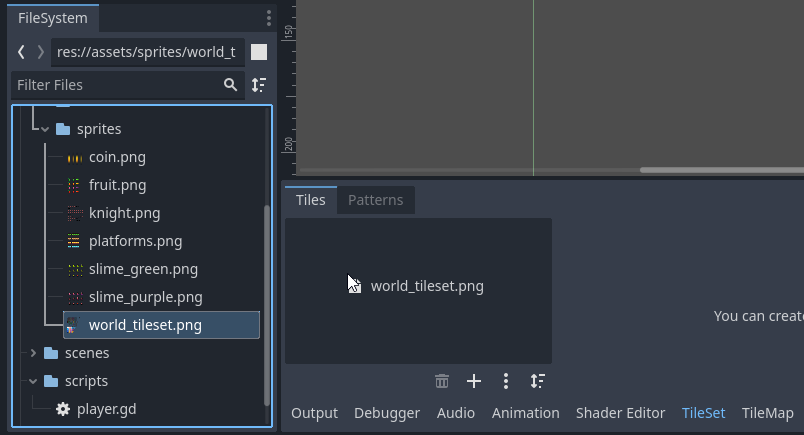Click the Filter Files search field

coord(115,85)
